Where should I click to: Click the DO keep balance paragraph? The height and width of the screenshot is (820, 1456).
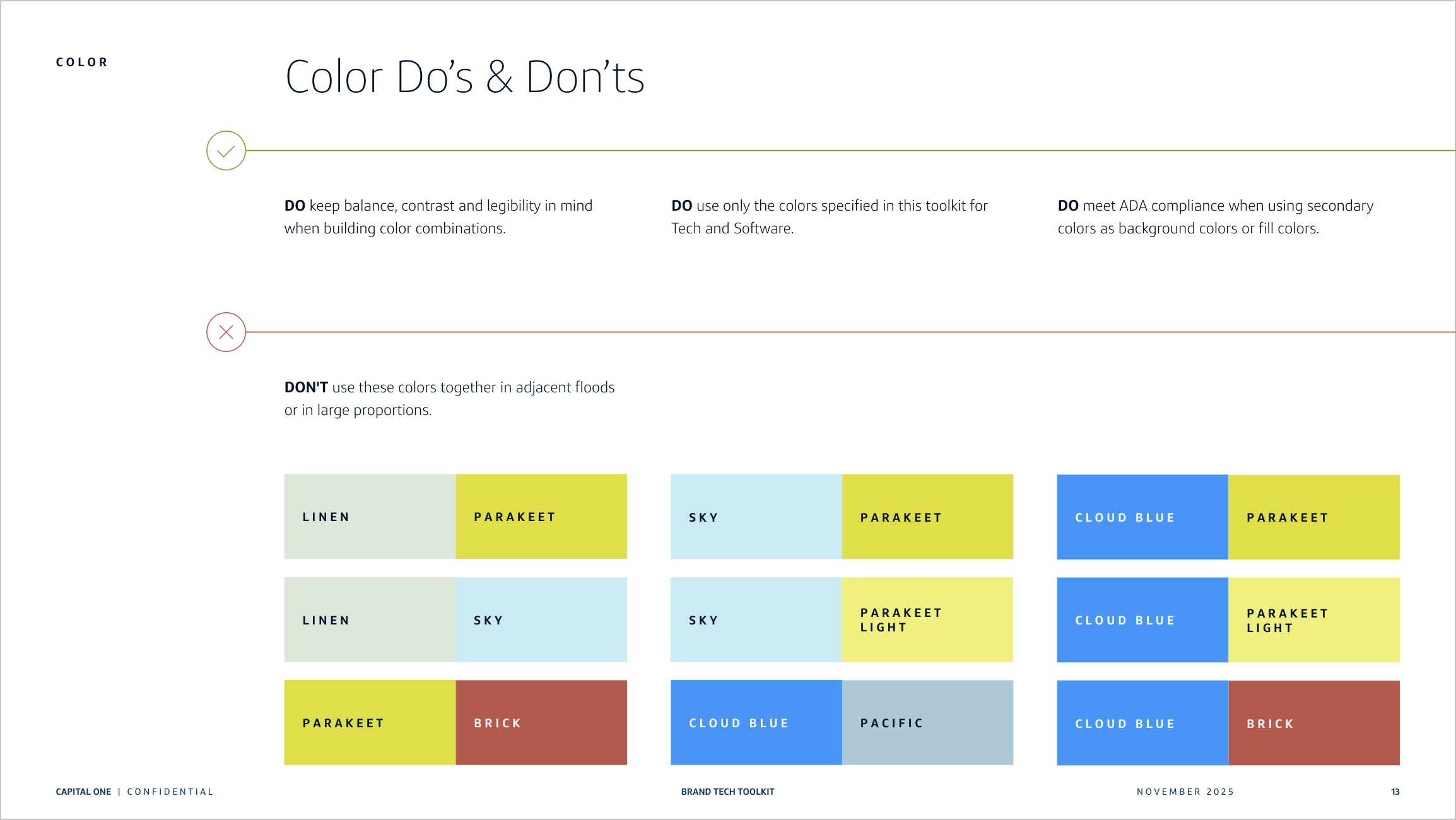click(438, 217)
